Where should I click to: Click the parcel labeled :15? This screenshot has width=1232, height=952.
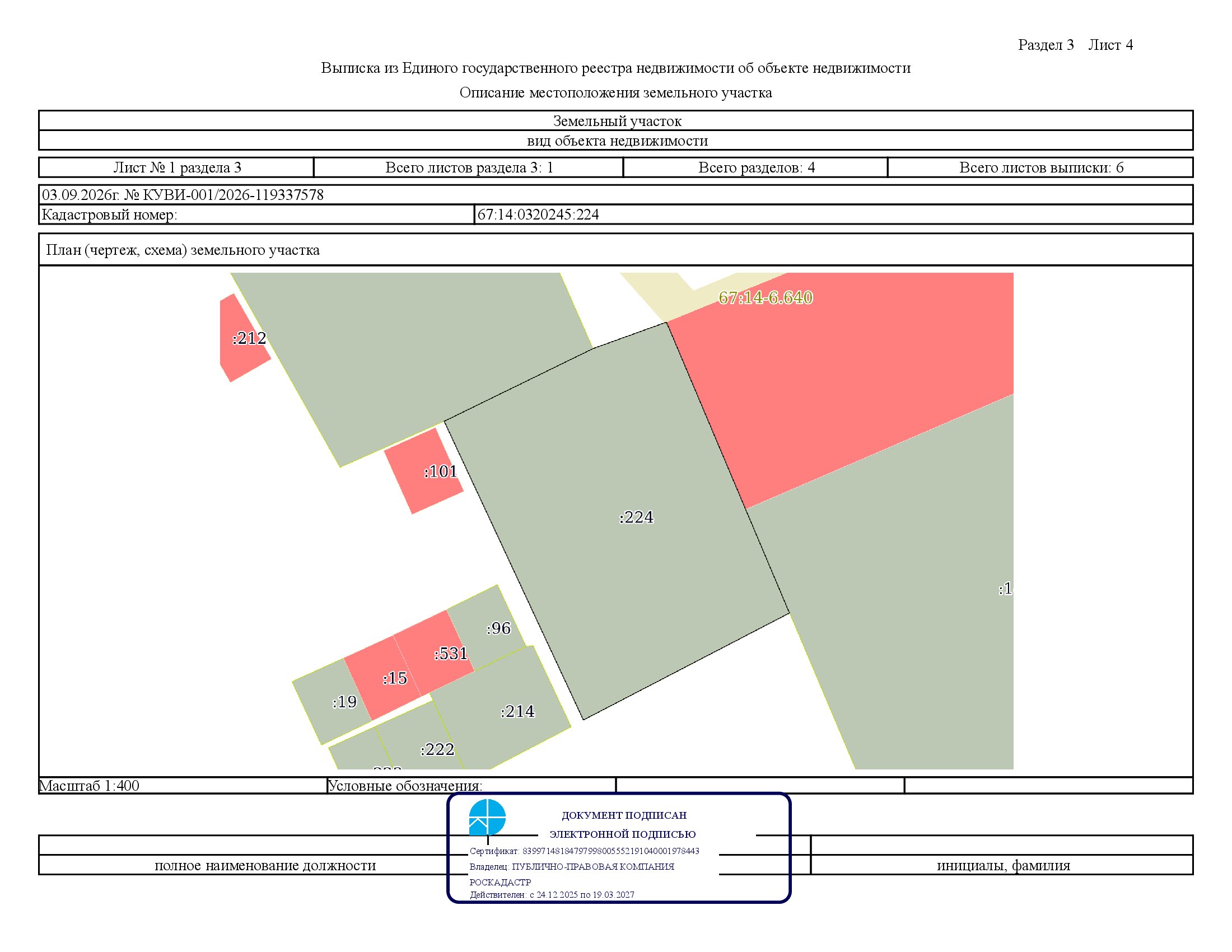click(382, 677)
